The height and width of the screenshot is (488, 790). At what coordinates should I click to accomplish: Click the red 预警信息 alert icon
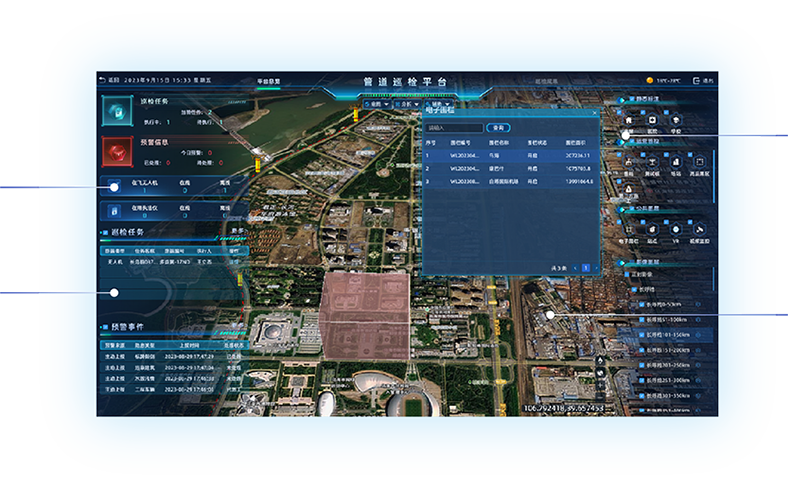[x=114, y=151]
